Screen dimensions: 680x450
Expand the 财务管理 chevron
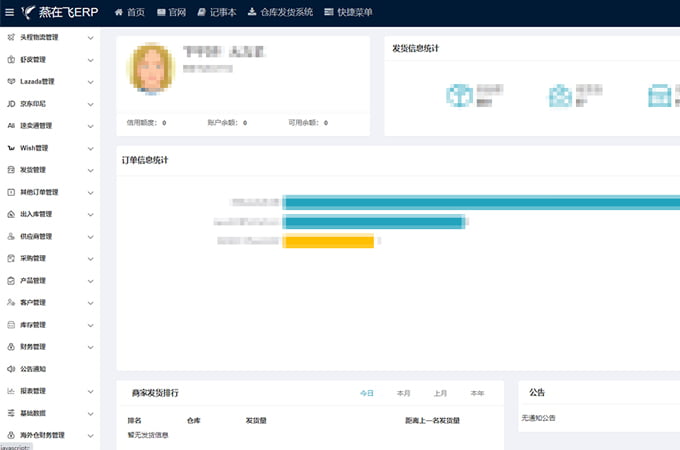click(91, 347)
